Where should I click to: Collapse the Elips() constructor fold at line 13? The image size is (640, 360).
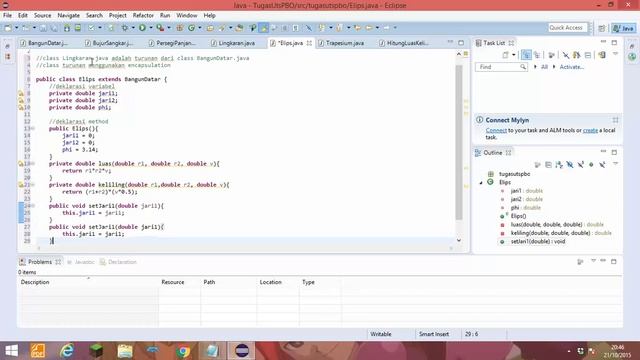33,129
